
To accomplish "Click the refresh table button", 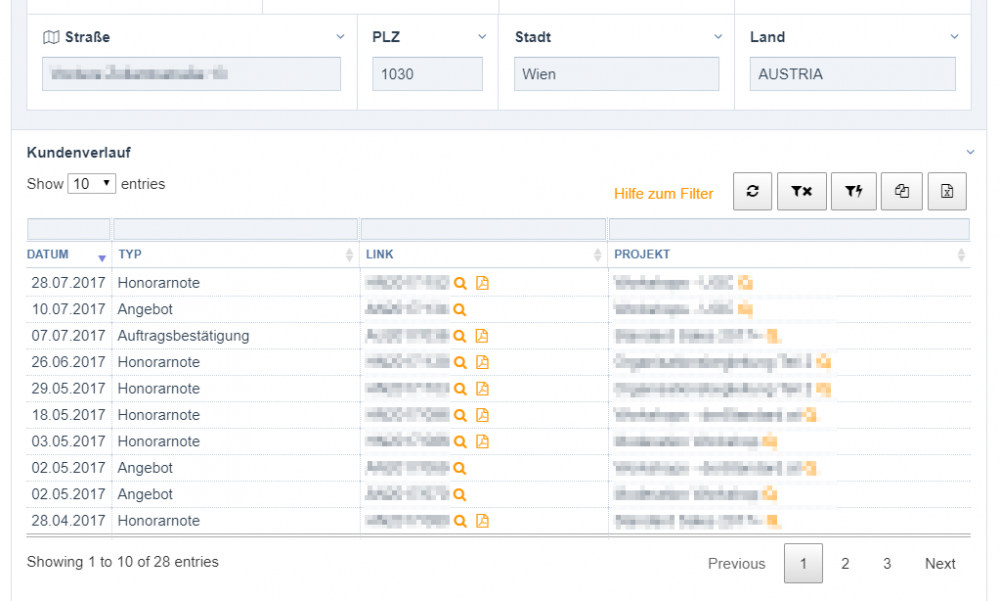I will pos(752,192).
